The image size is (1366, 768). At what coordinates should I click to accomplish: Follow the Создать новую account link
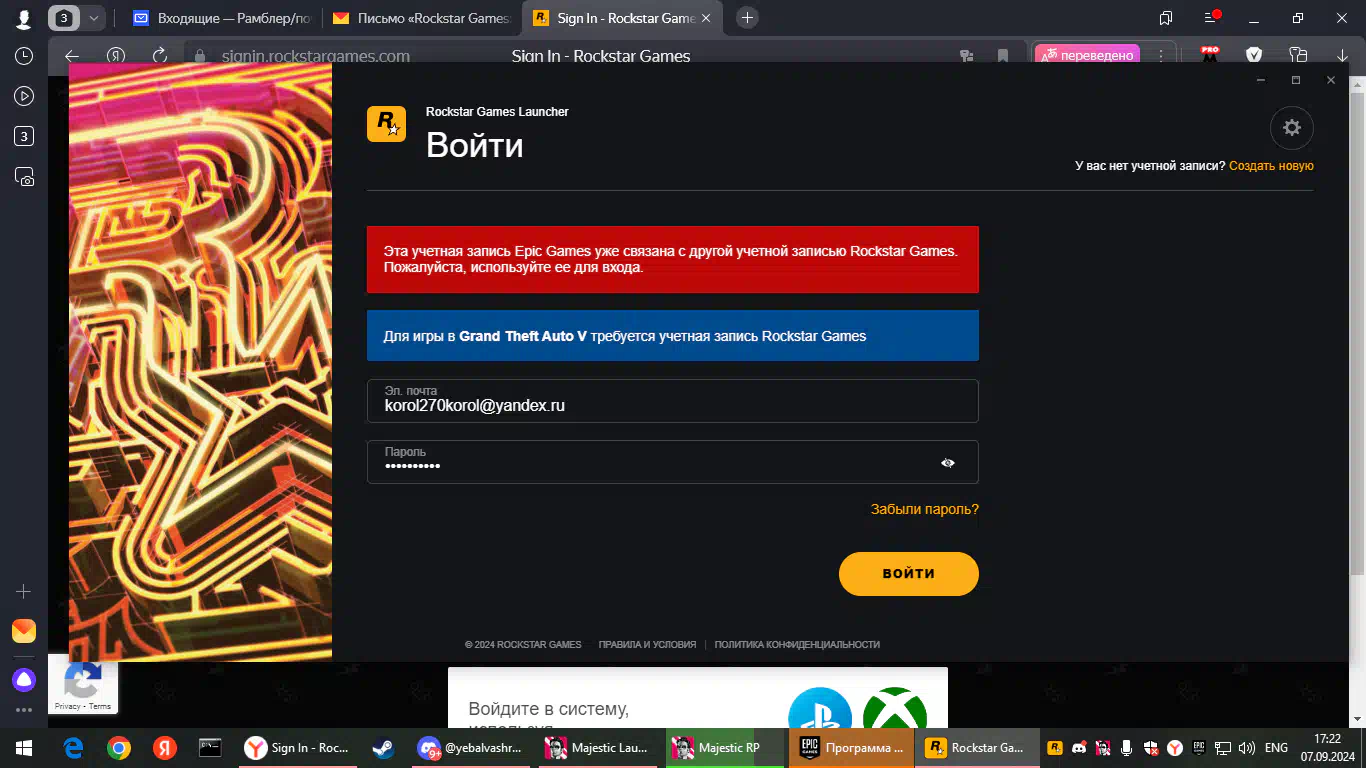pyautogui.click(x=1271, y=166)
